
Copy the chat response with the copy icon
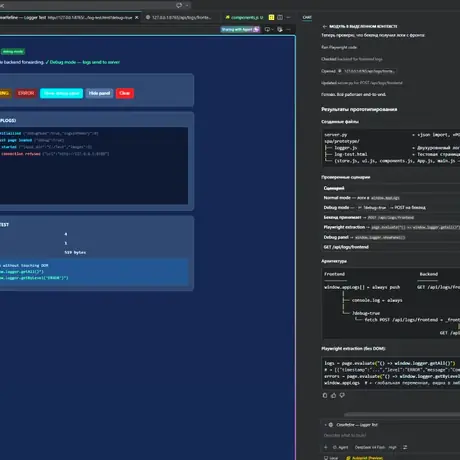(325, 395)
